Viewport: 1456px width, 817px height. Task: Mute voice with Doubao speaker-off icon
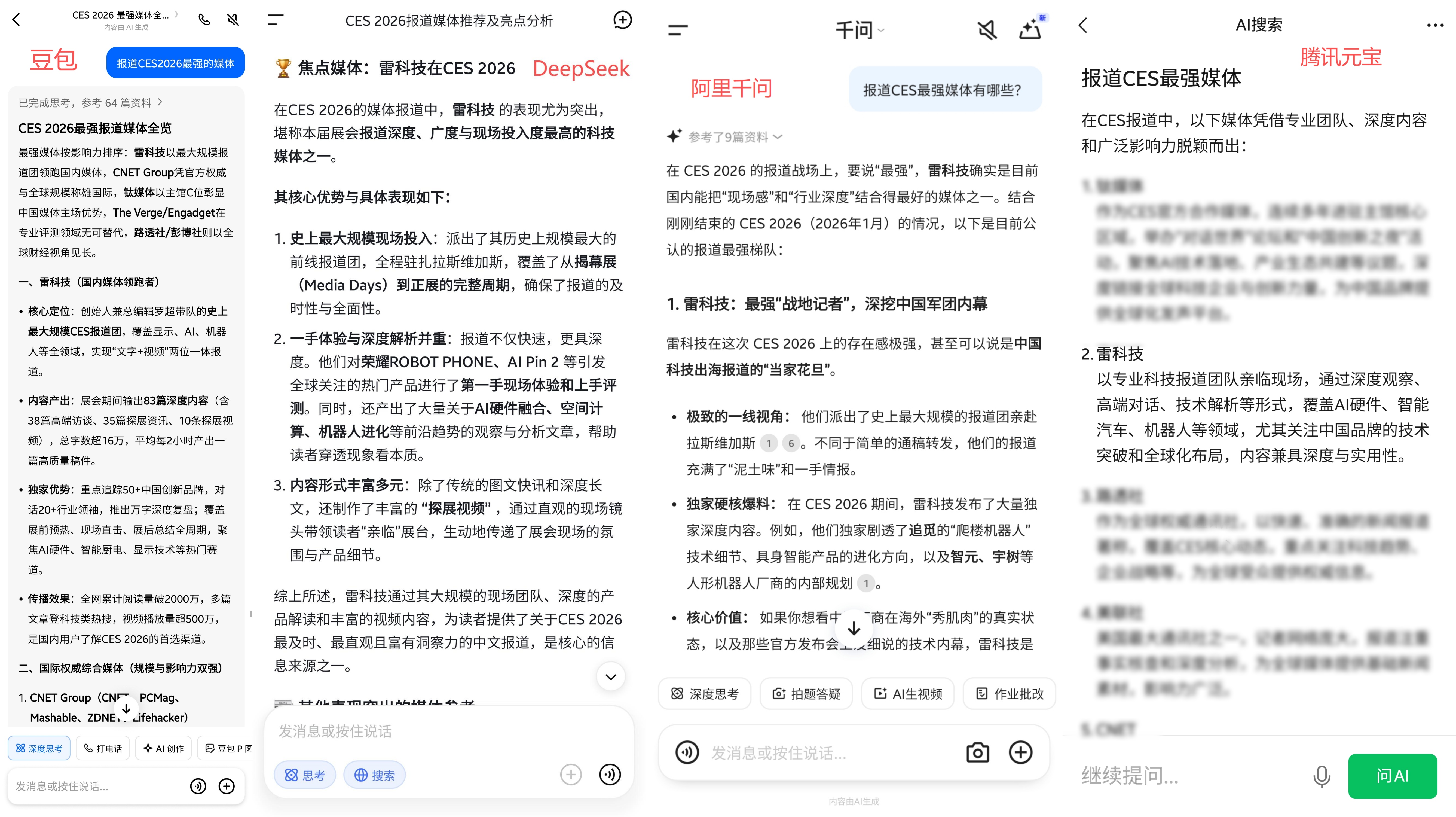pyautogui.click(x=233, y=20)
